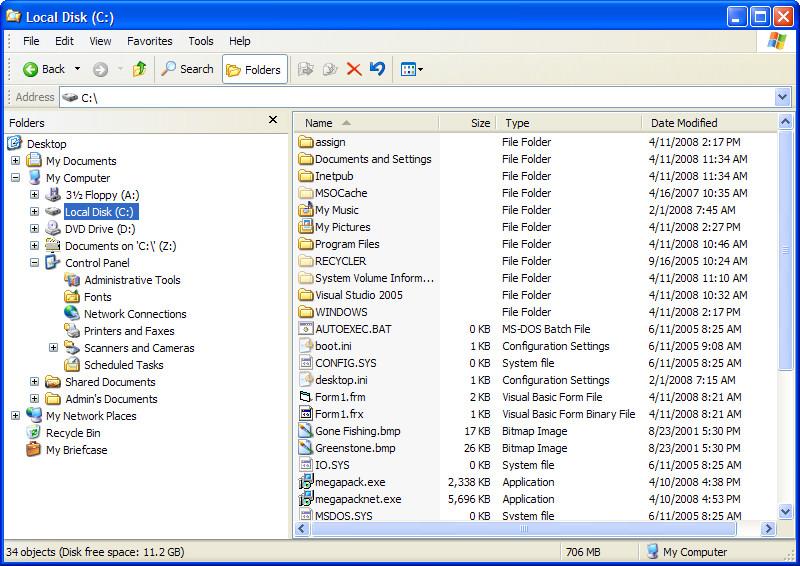The height and width of the screenshot is (566, 800).
Task: Open the File menu
Action: coord(31,41)
